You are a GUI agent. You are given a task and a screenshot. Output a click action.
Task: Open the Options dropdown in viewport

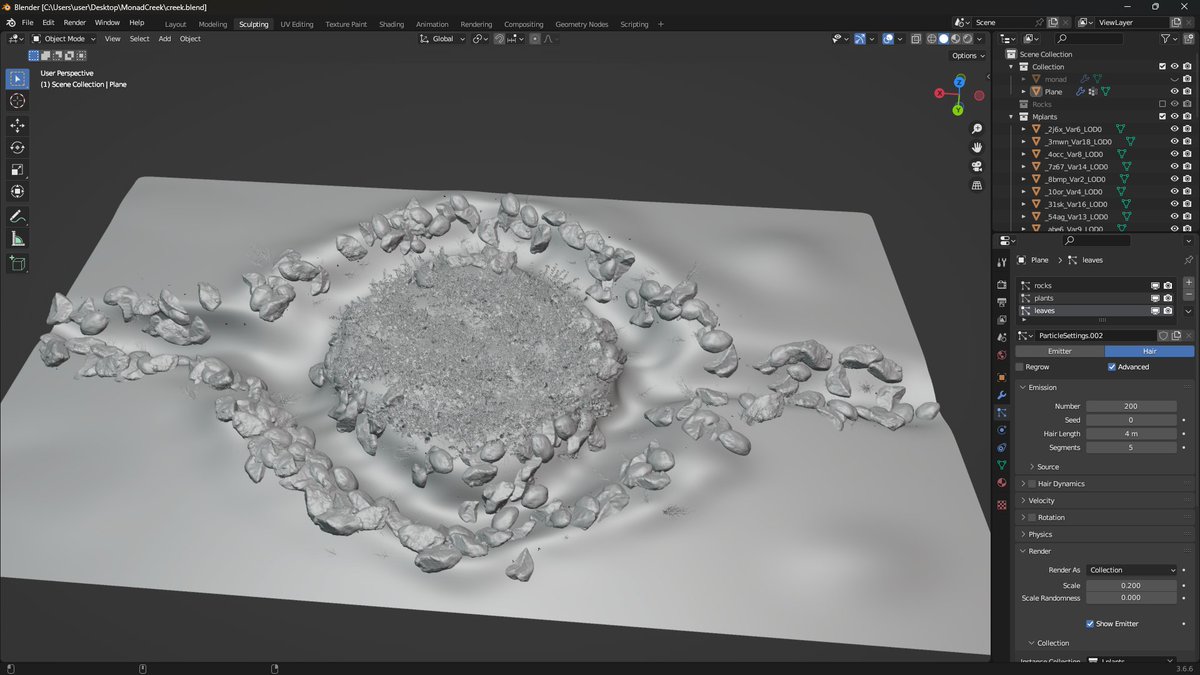pyautogui.click(x=967, y=56)
